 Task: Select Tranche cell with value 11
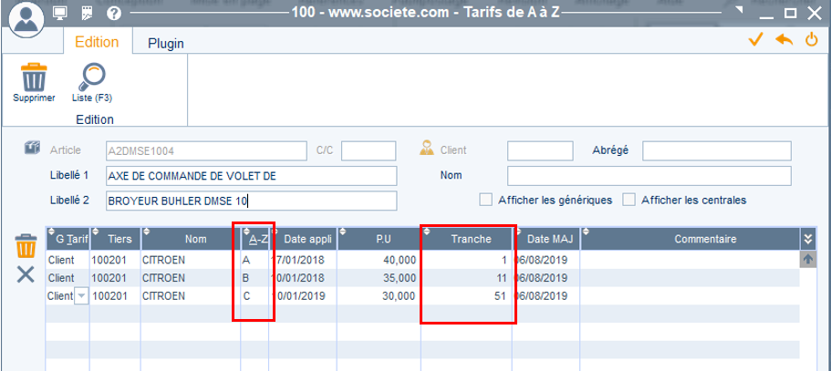click(467, 278)
